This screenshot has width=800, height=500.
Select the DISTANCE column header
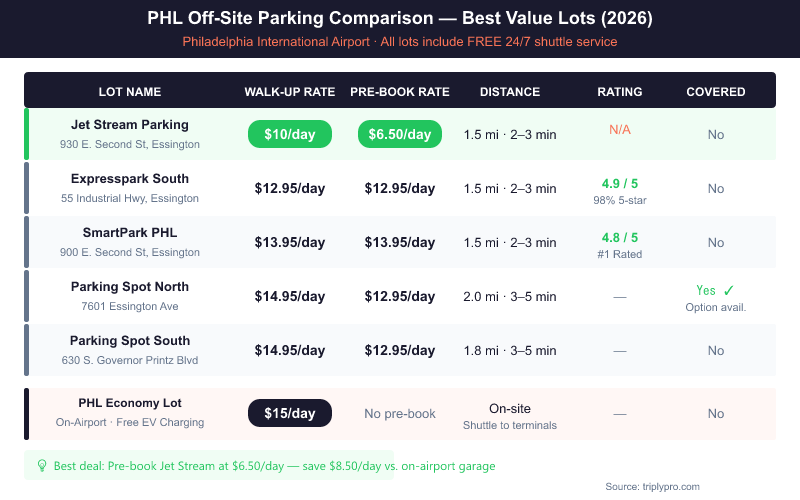tap(510, 92)
